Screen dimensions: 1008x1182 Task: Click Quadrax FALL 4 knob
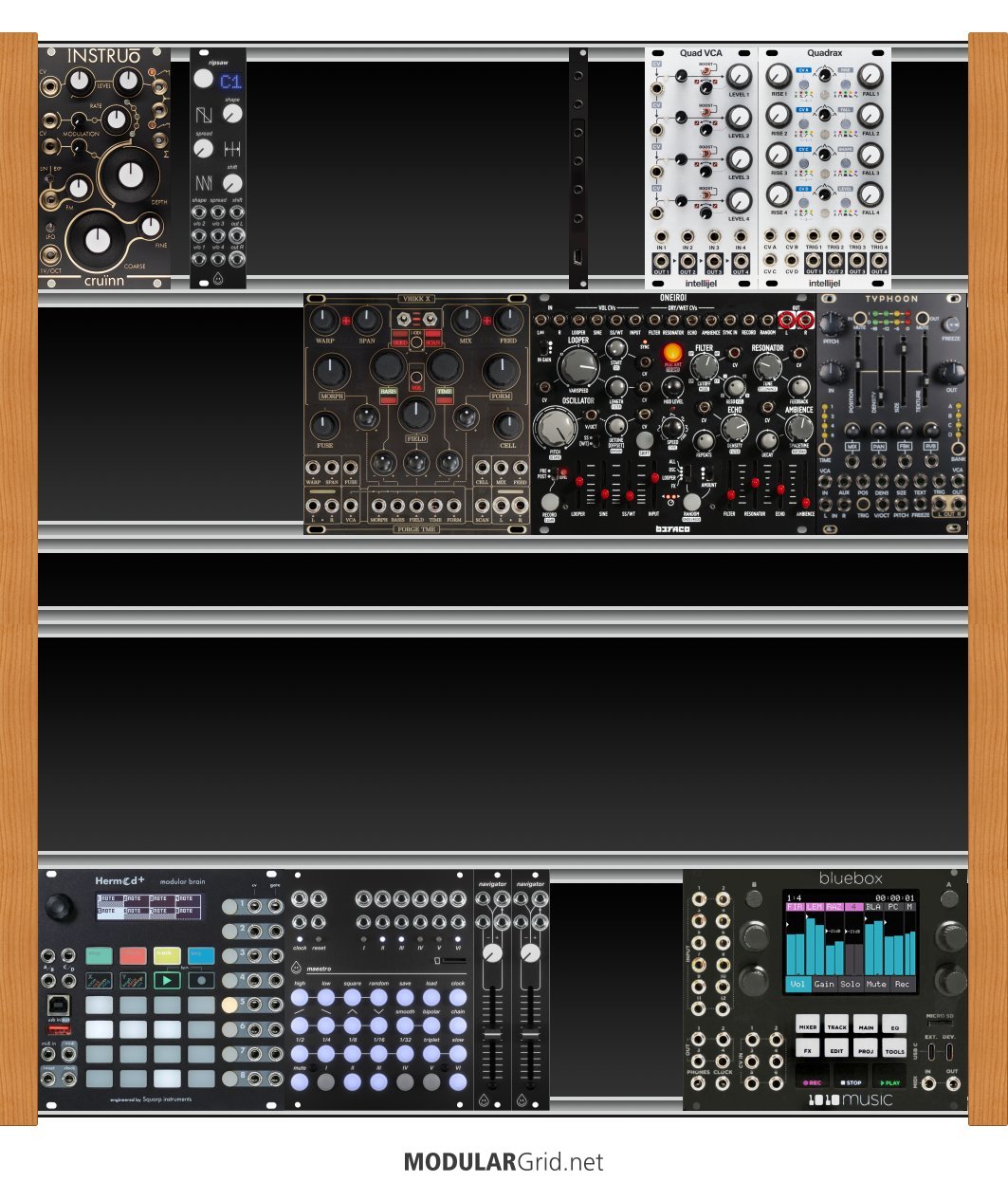click(x=871, y=194)
